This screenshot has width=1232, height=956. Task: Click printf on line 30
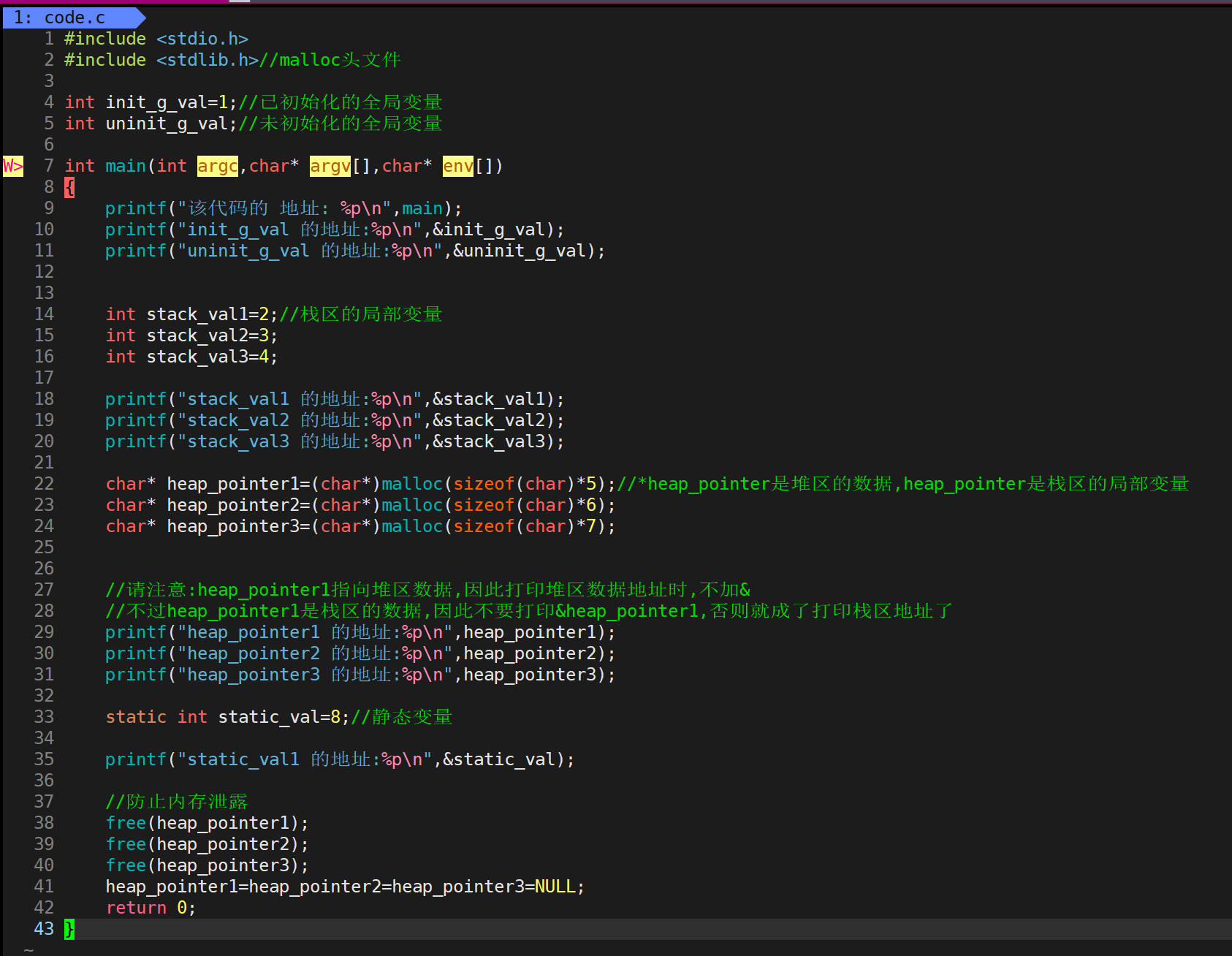[136, 653]
